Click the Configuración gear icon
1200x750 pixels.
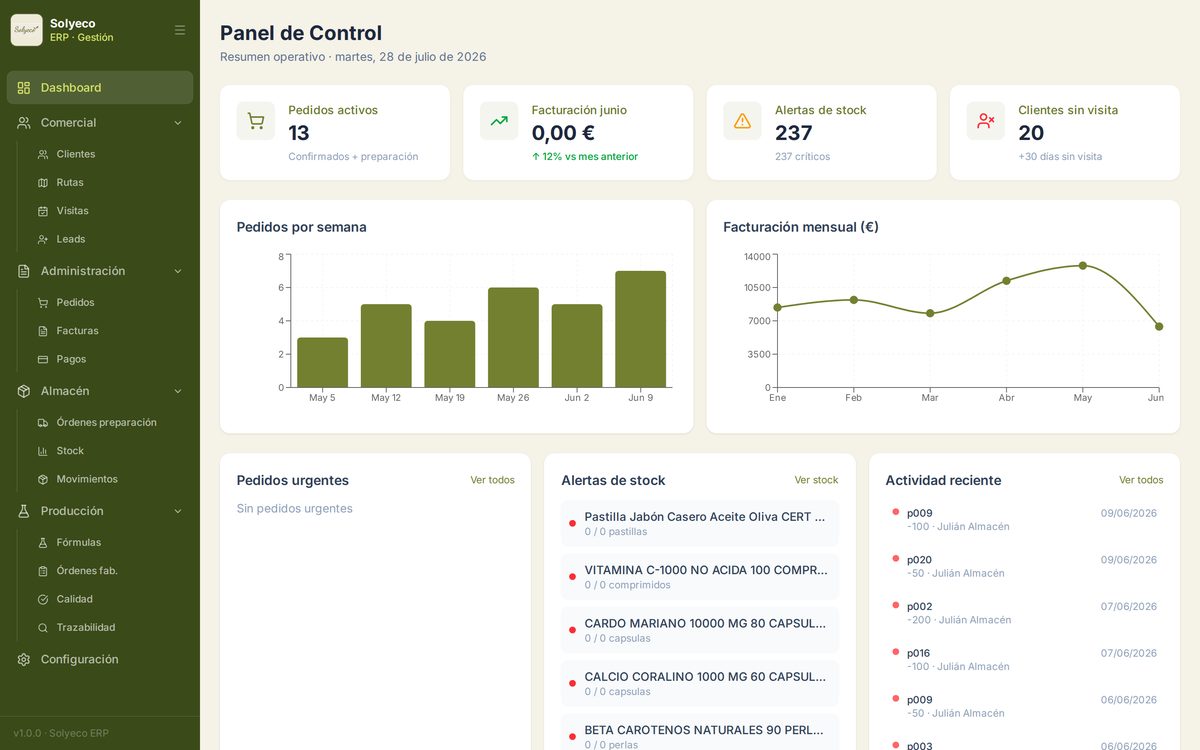tap(24, 660)
